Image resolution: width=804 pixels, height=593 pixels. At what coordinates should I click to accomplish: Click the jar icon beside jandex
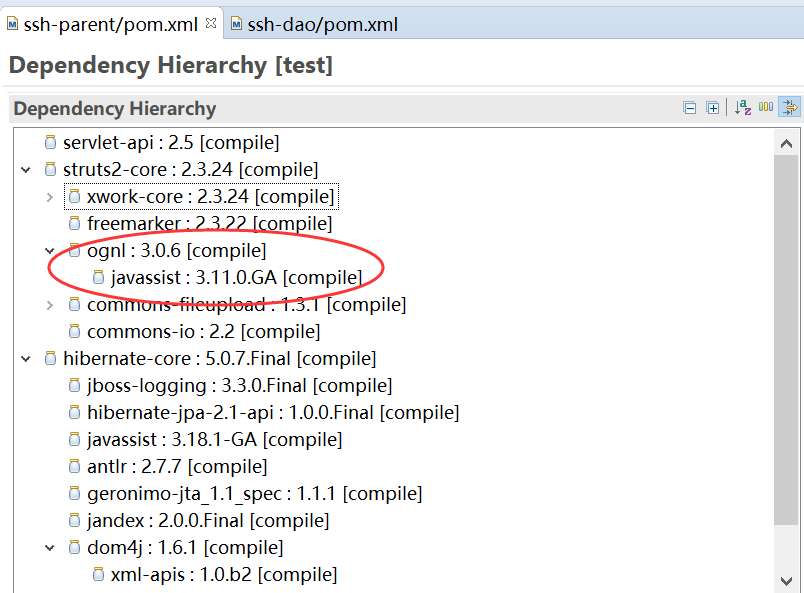[74, 521]
